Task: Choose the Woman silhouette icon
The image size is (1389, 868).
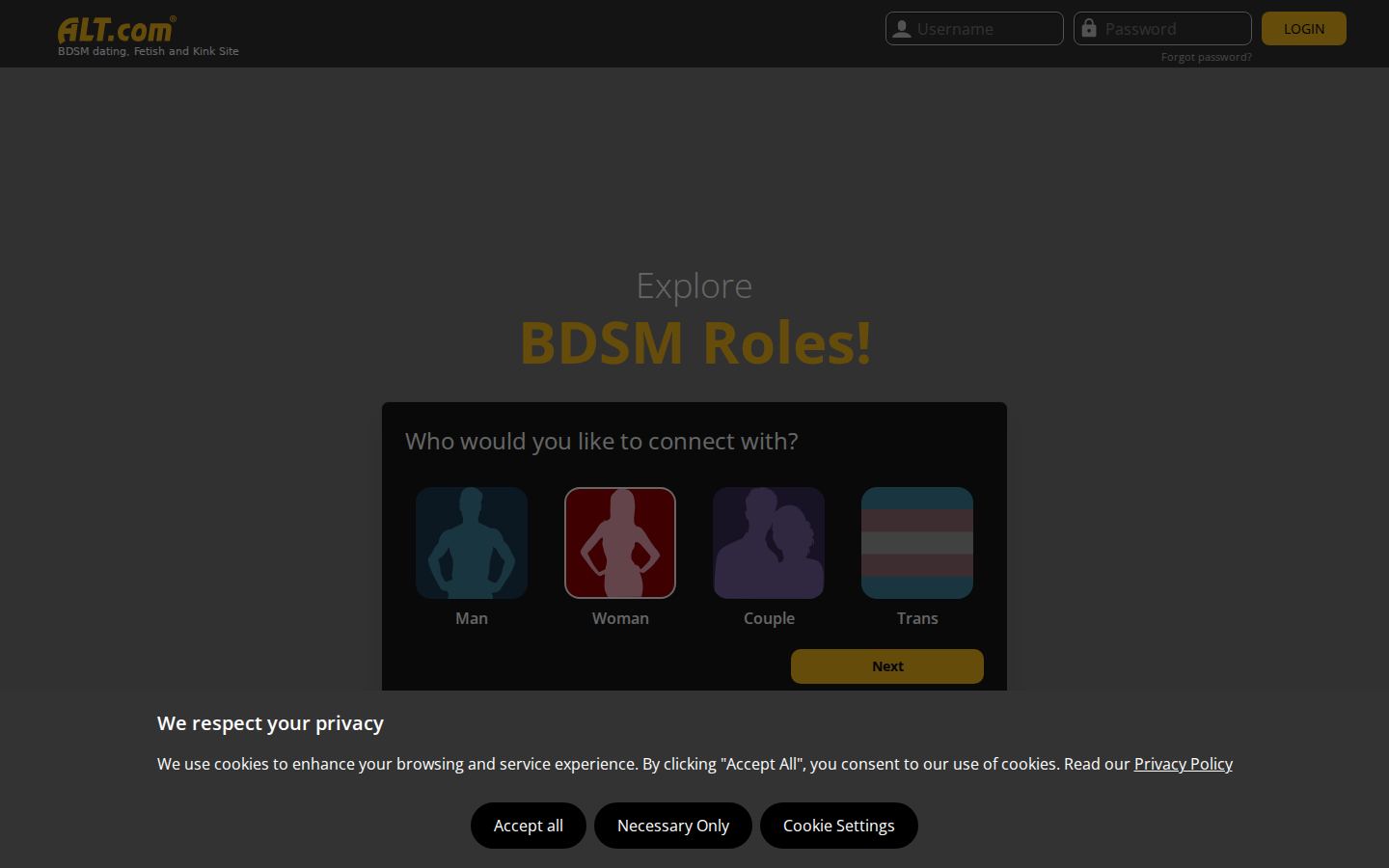Action: click(620, 543)
